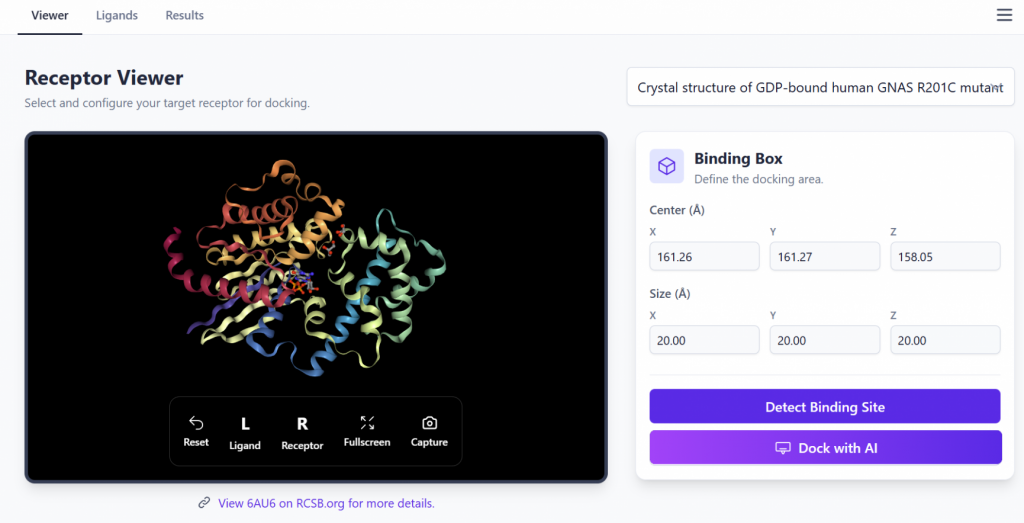Enter Fullscreen viewer mode
Image resolution: width=1024 pixels, height=523 pixels.
click(367, 423)
